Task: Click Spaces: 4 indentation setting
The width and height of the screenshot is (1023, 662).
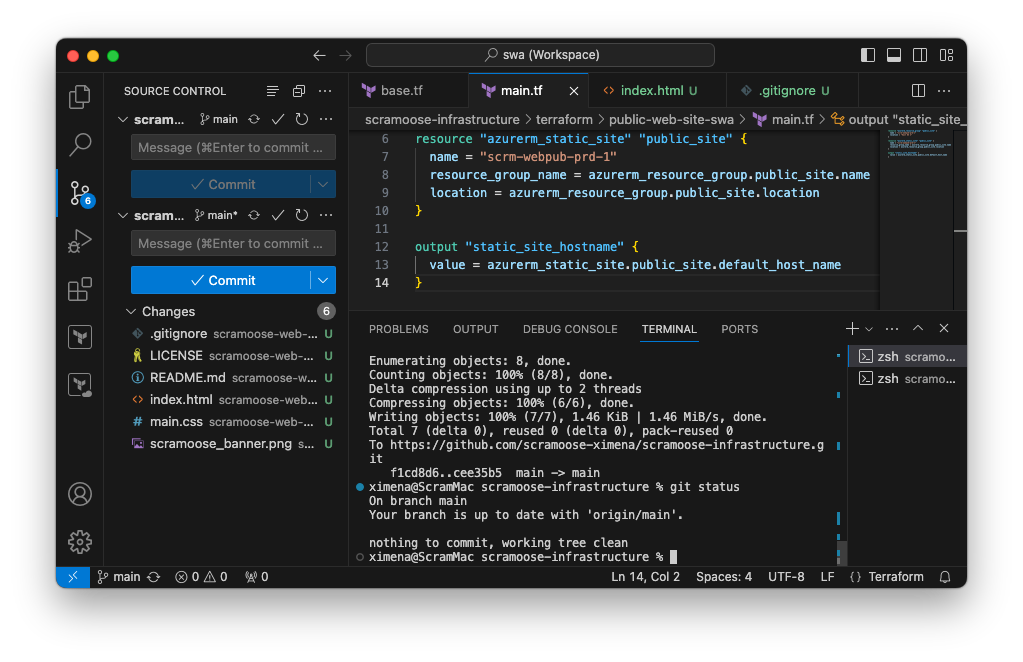Action: (x=724, y=577)
